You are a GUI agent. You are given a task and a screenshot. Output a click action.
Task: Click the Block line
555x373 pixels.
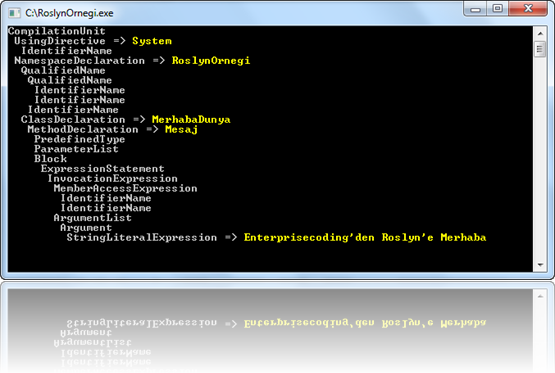(50, 159)
